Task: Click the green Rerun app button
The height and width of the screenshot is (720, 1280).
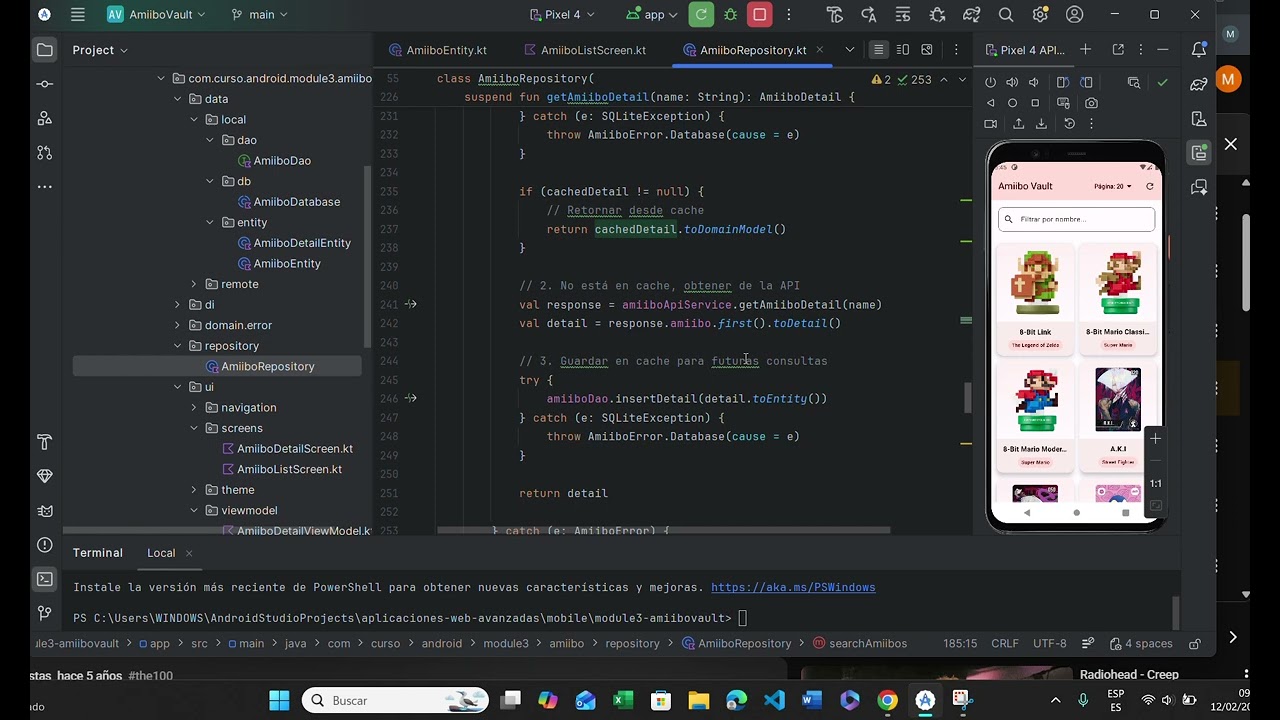Action: click(x=701, y=15)
